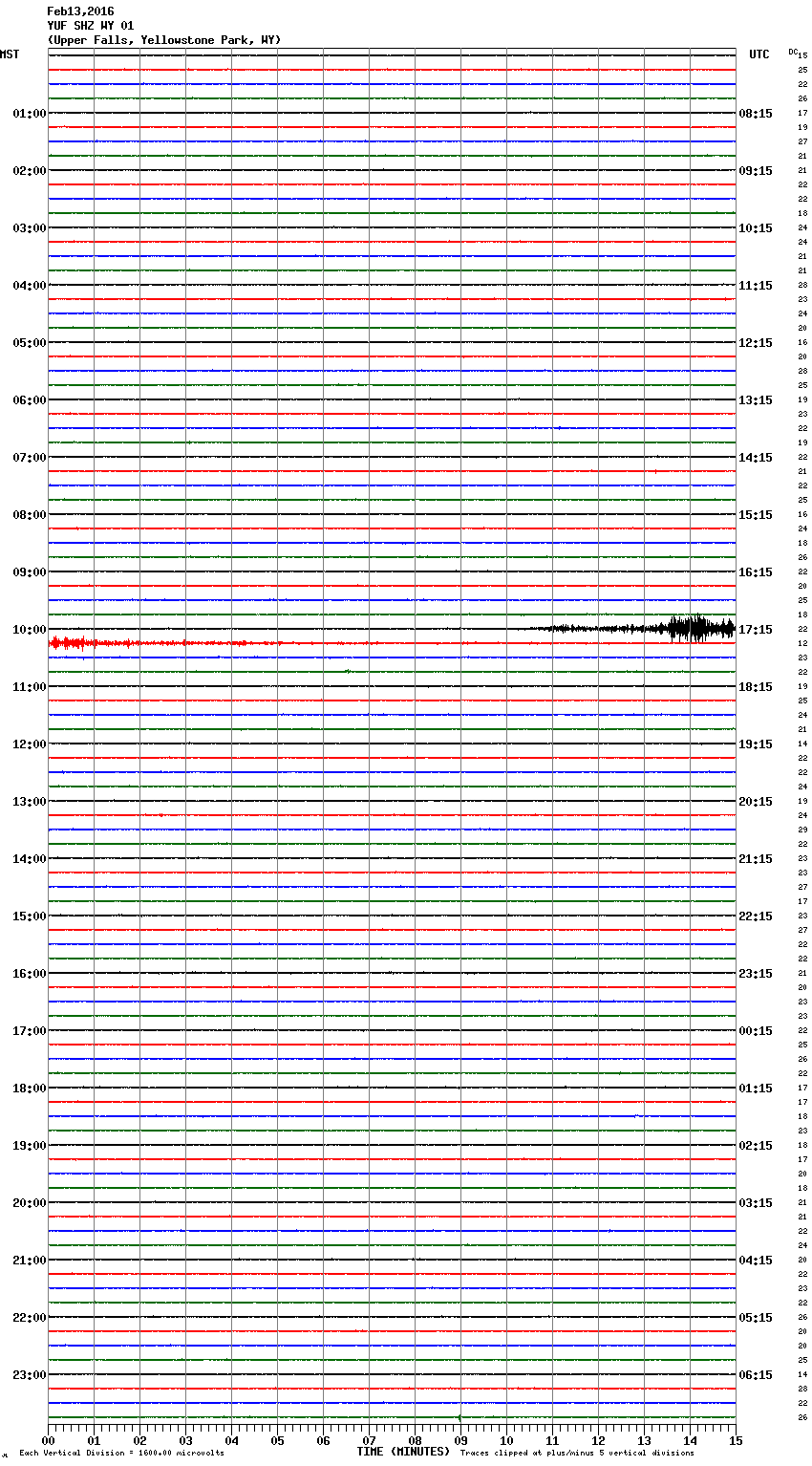Click the Upper Falls, Yellowstone Park location title

click(164, 40)
